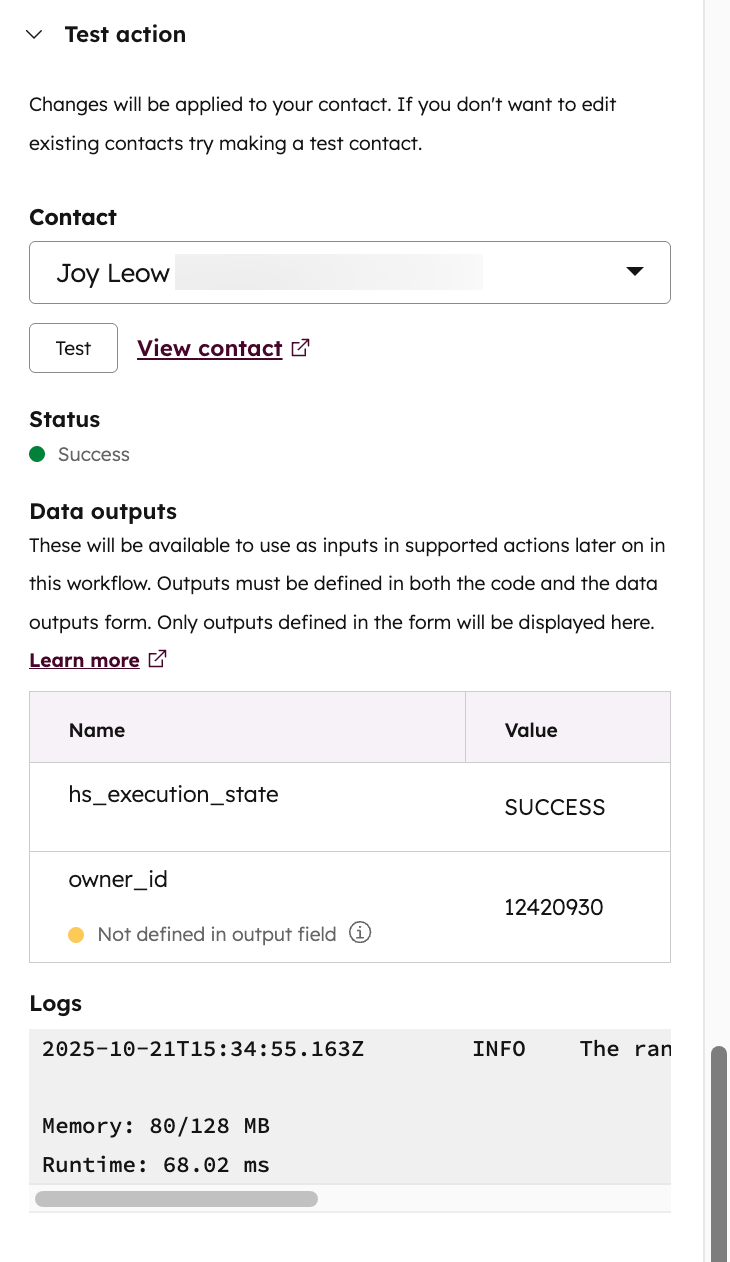
Task: Click the log entry timestamp line
Action: [203, 1049]
